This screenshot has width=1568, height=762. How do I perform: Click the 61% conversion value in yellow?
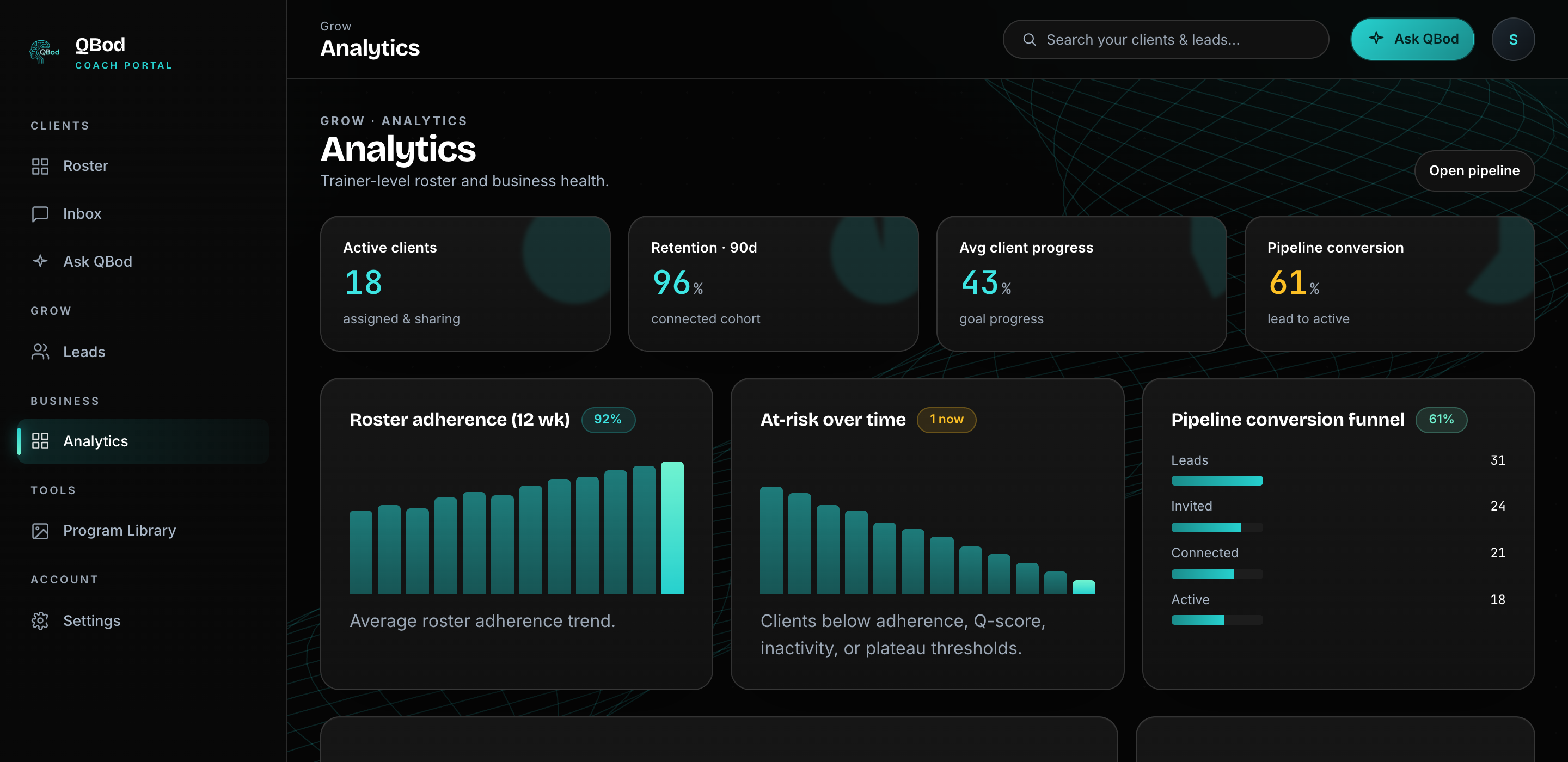click(1294, 282)
